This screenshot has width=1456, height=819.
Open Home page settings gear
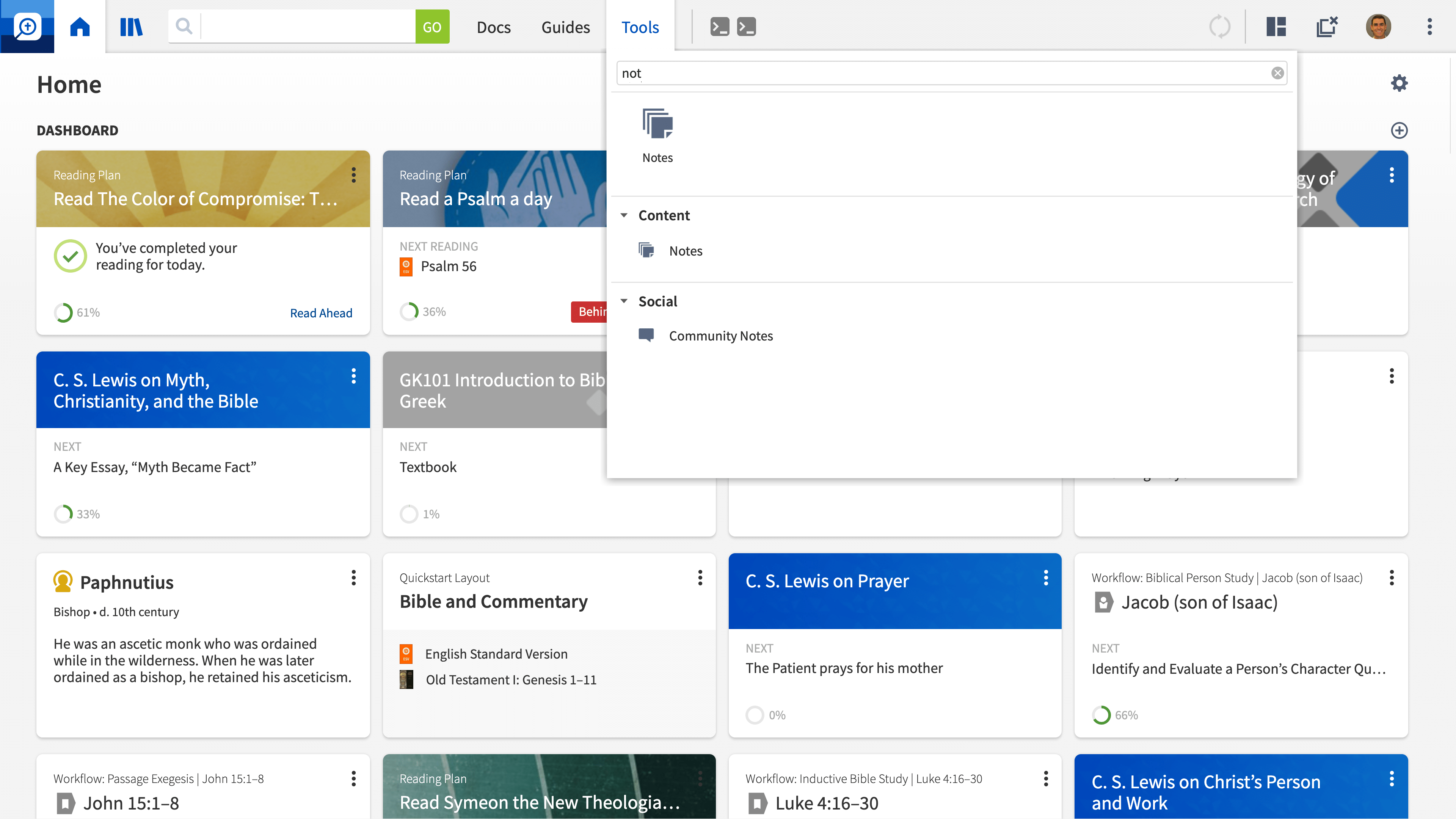coord(1399,84)
